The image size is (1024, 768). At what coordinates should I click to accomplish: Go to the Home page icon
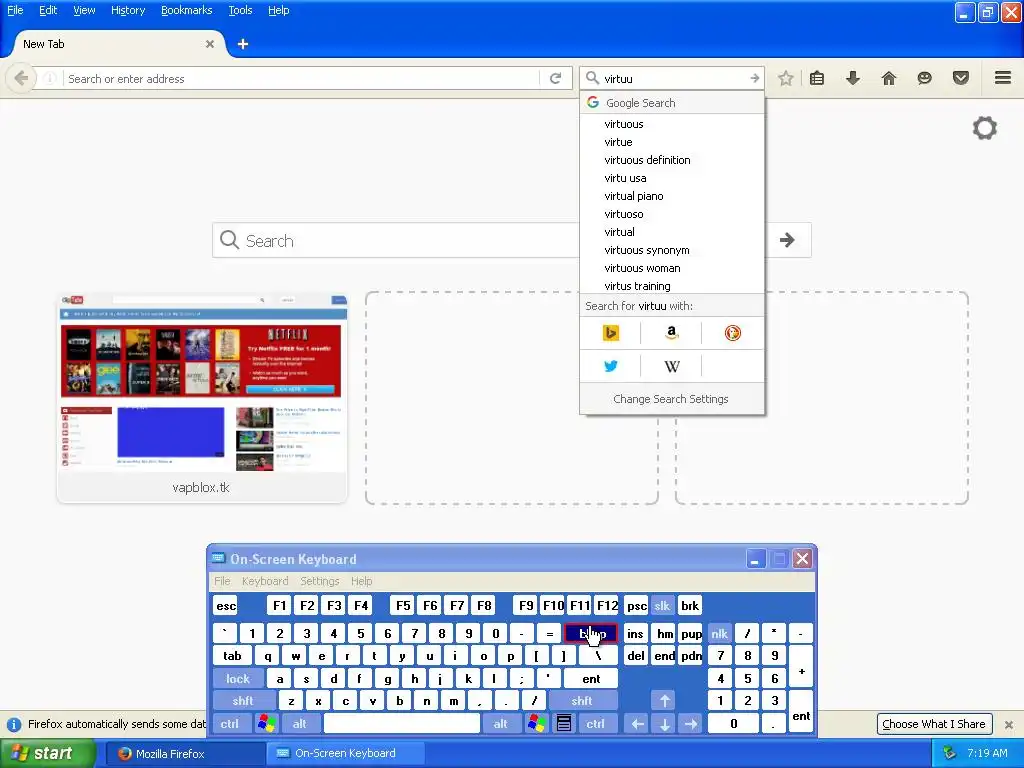(x=889, y=78)
